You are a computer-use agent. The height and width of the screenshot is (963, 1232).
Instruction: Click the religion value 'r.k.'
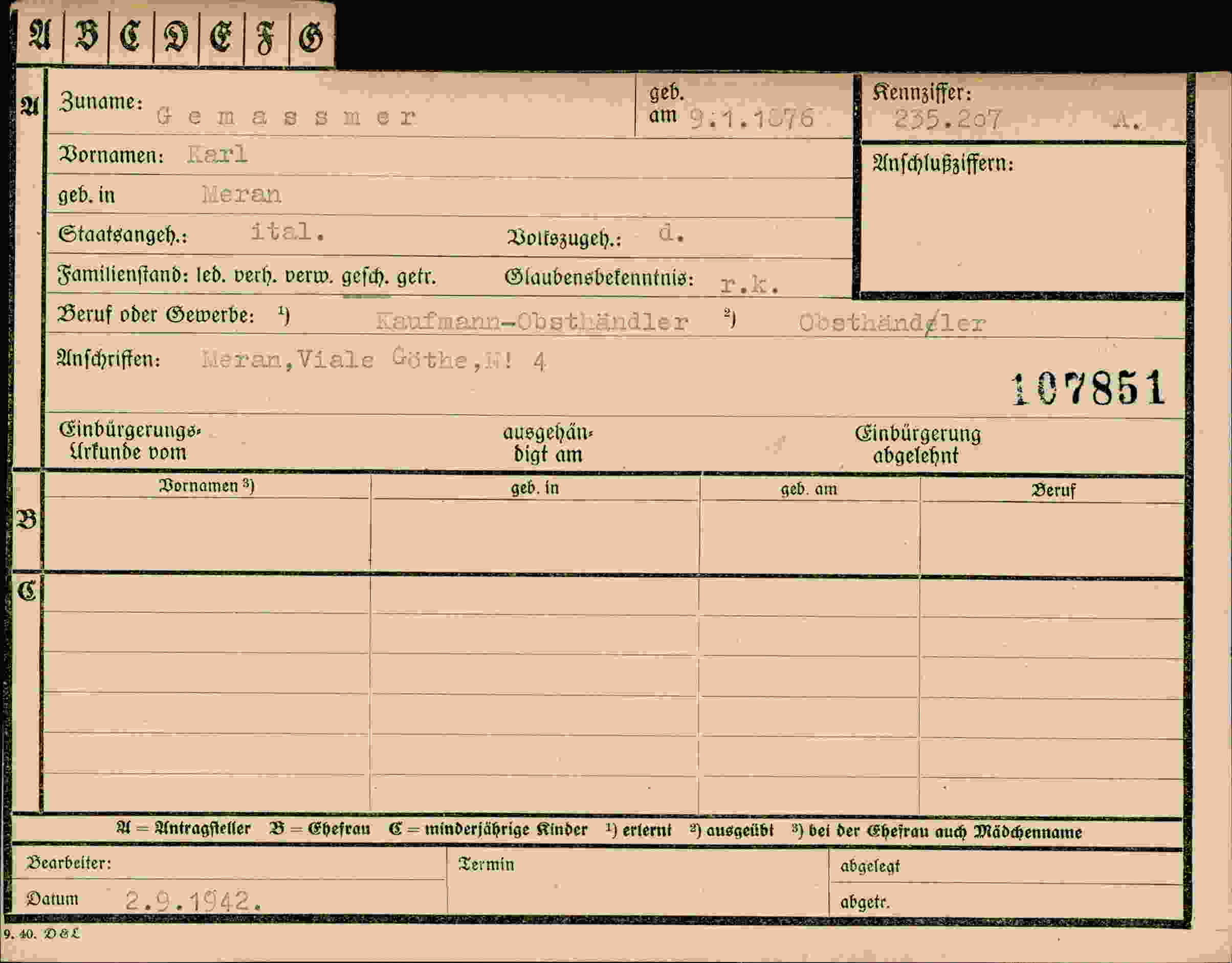750,286
